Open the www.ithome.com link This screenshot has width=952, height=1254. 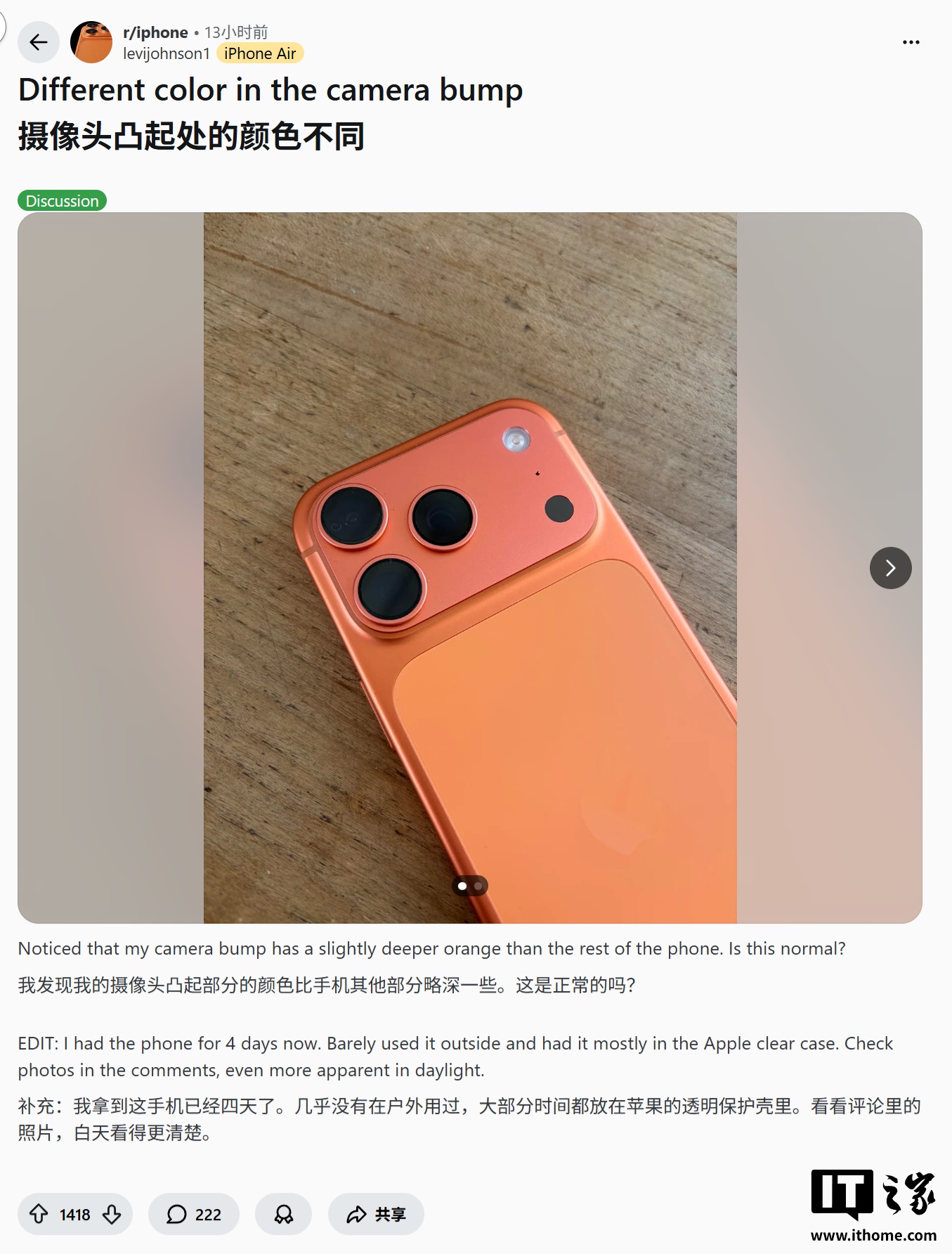873,1235
